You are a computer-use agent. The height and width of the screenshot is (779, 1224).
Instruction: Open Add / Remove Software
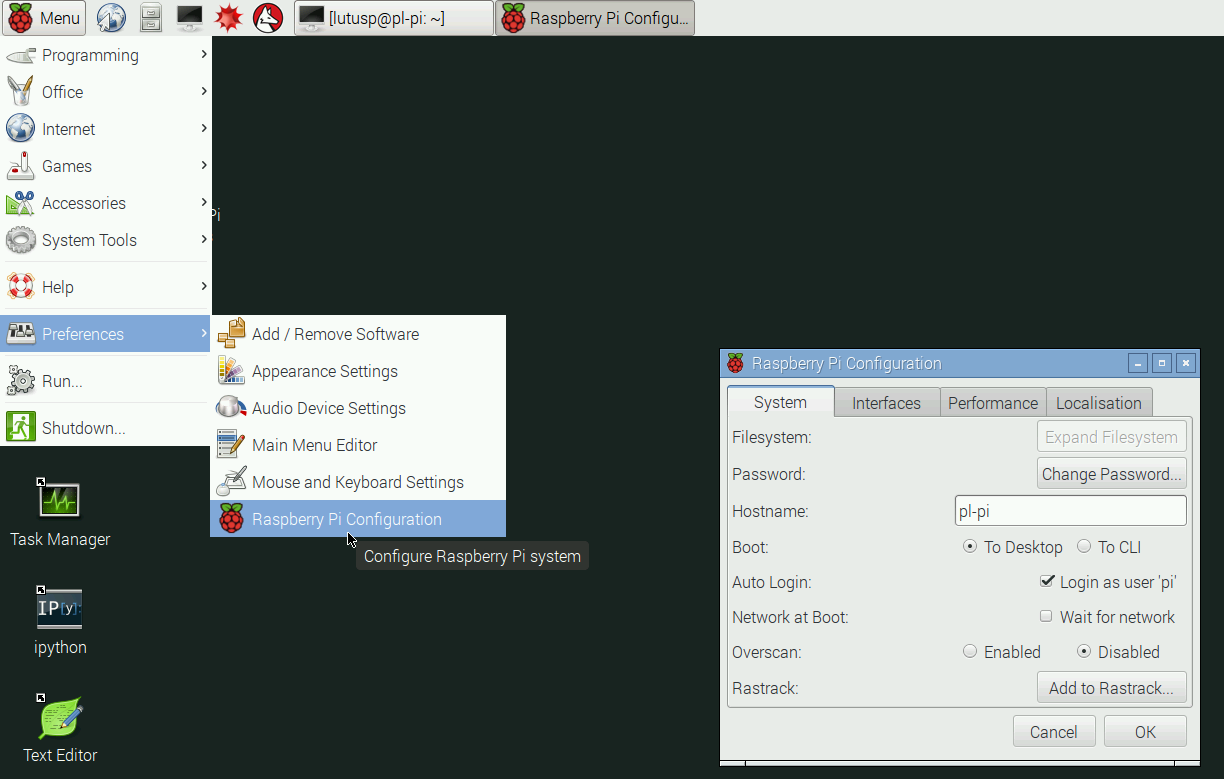pyautogui.click(x=358, y=334)
